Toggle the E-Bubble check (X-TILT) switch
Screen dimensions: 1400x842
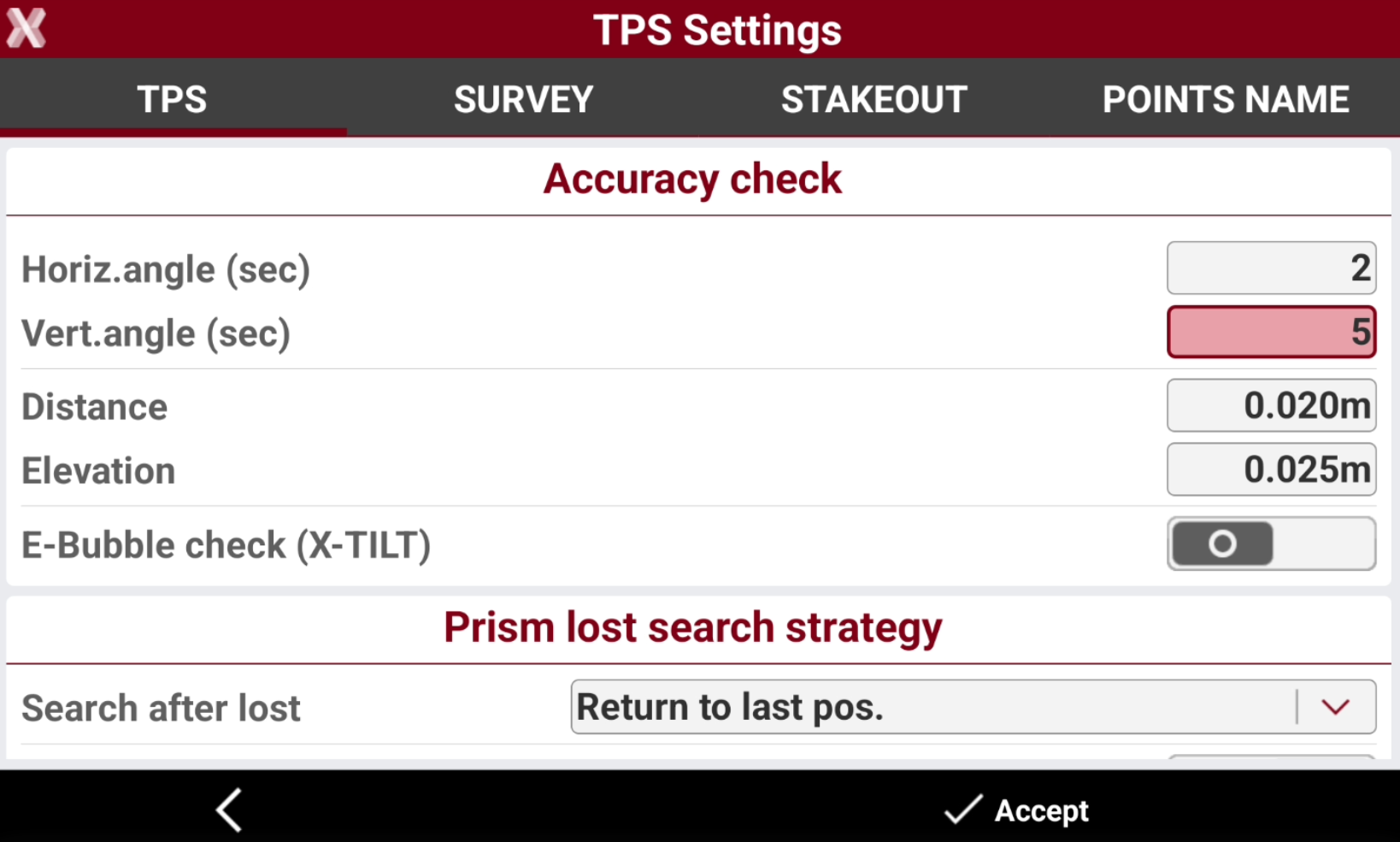click(1271, 544)
